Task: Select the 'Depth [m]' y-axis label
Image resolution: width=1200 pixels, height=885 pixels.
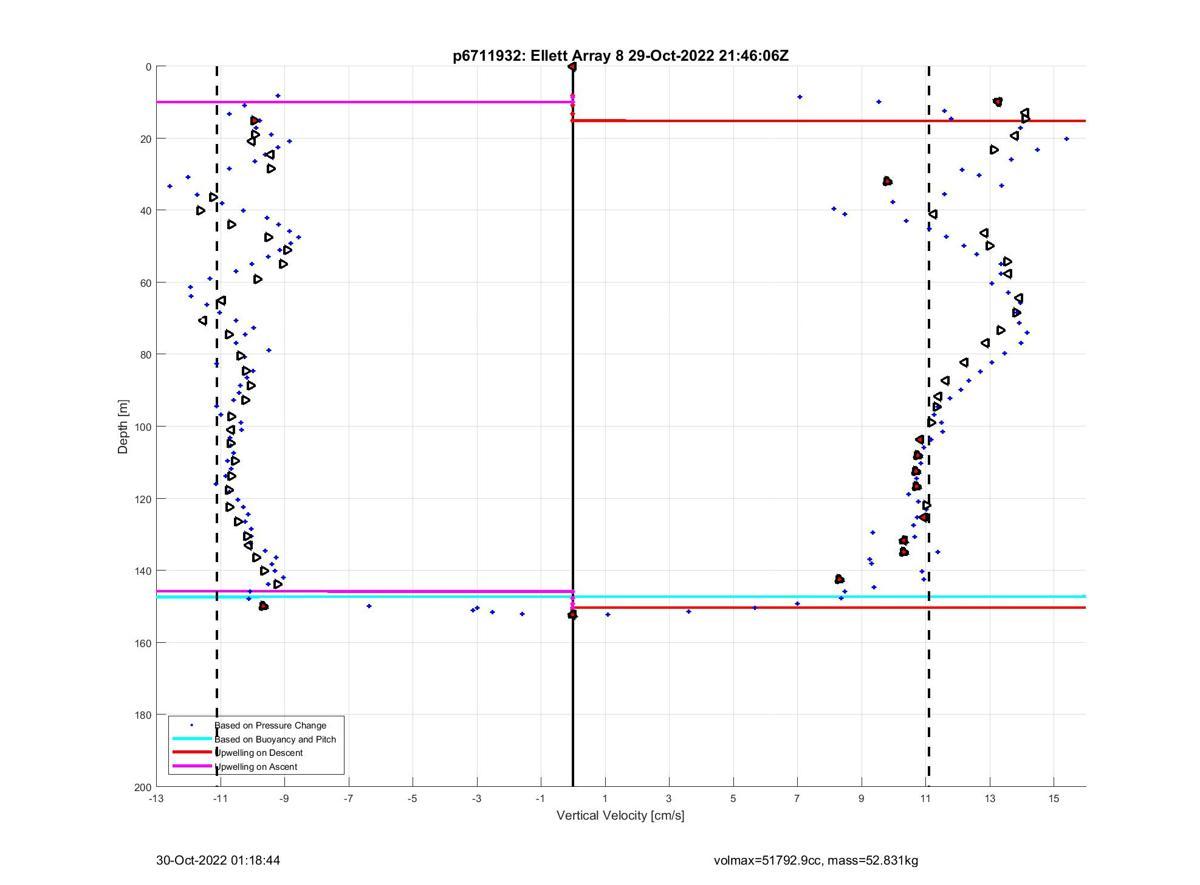Action: coord(124,426)
